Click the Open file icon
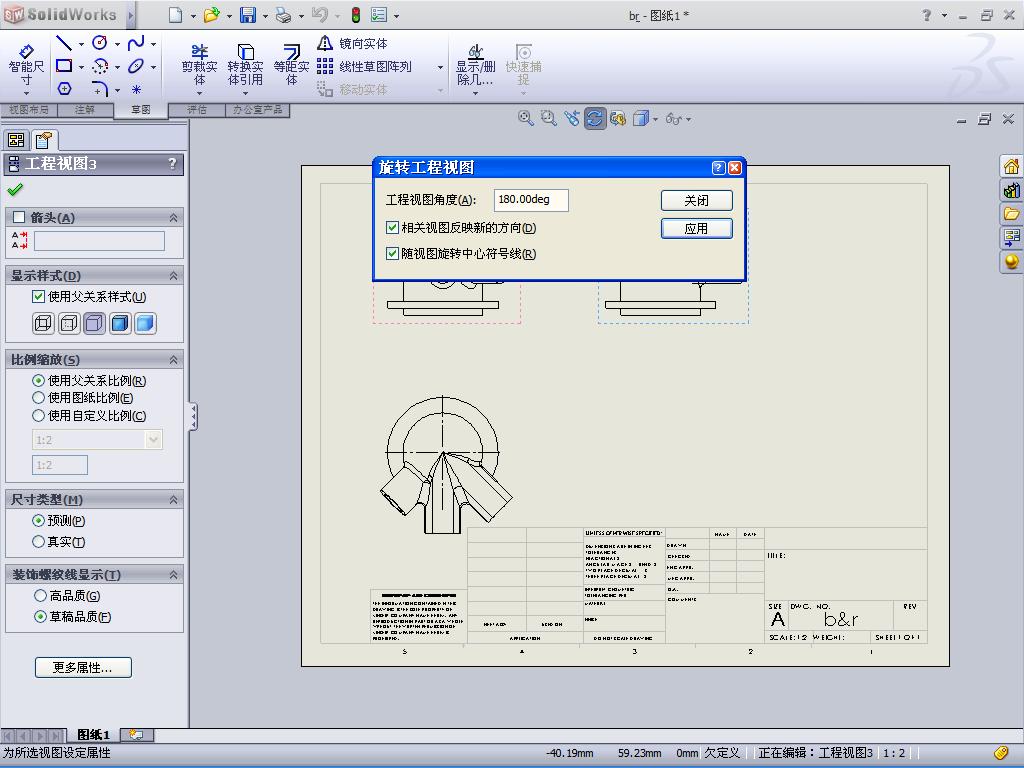 click(x=211, y=14)
